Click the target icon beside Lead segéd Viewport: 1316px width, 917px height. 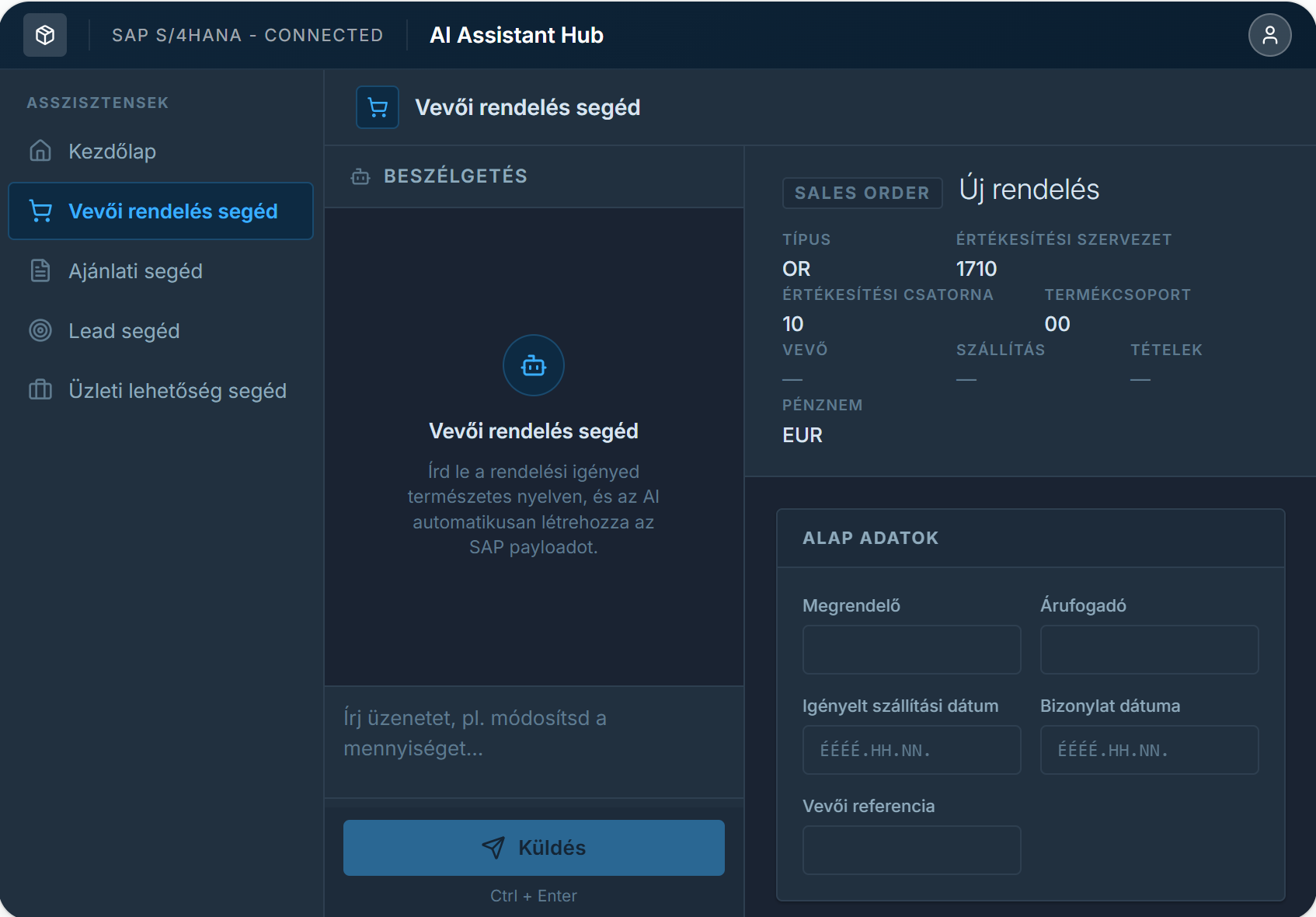click(x=40, y=330)
